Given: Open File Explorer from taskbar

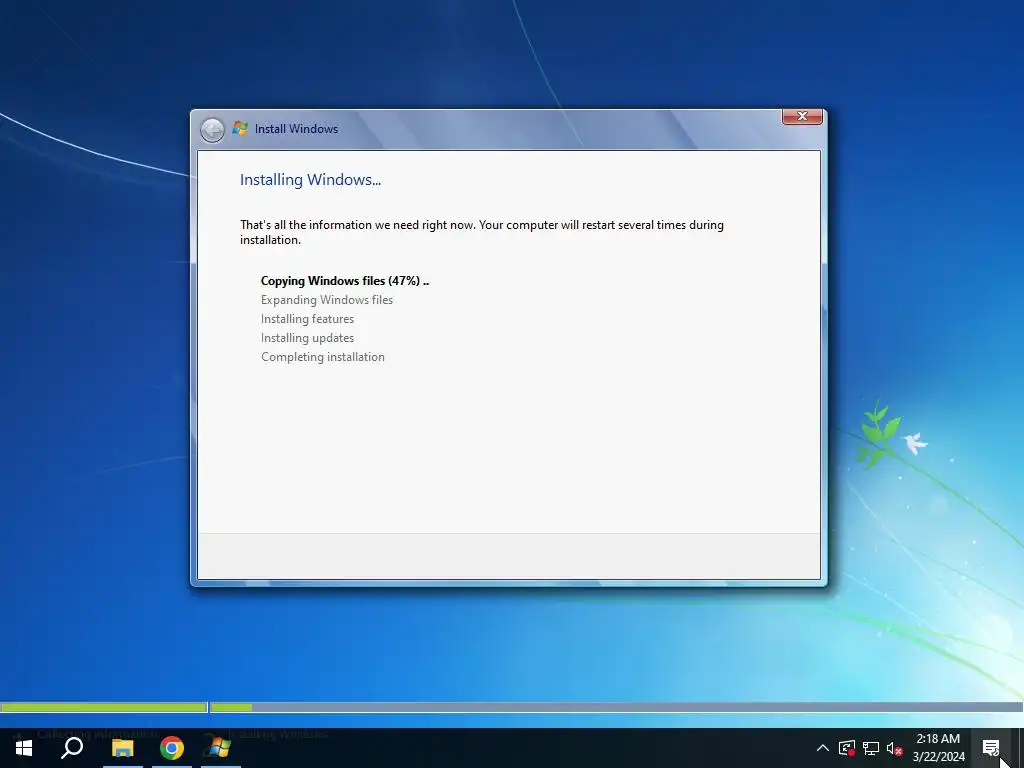Looking at the screenshot, I should 122,748.
